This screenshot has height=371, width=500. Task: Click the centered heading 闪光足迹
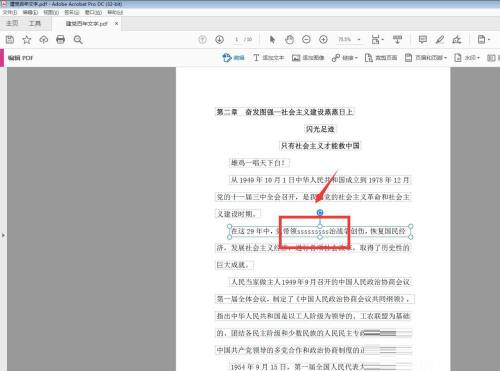pyautogui.click(x=320, y=129)
